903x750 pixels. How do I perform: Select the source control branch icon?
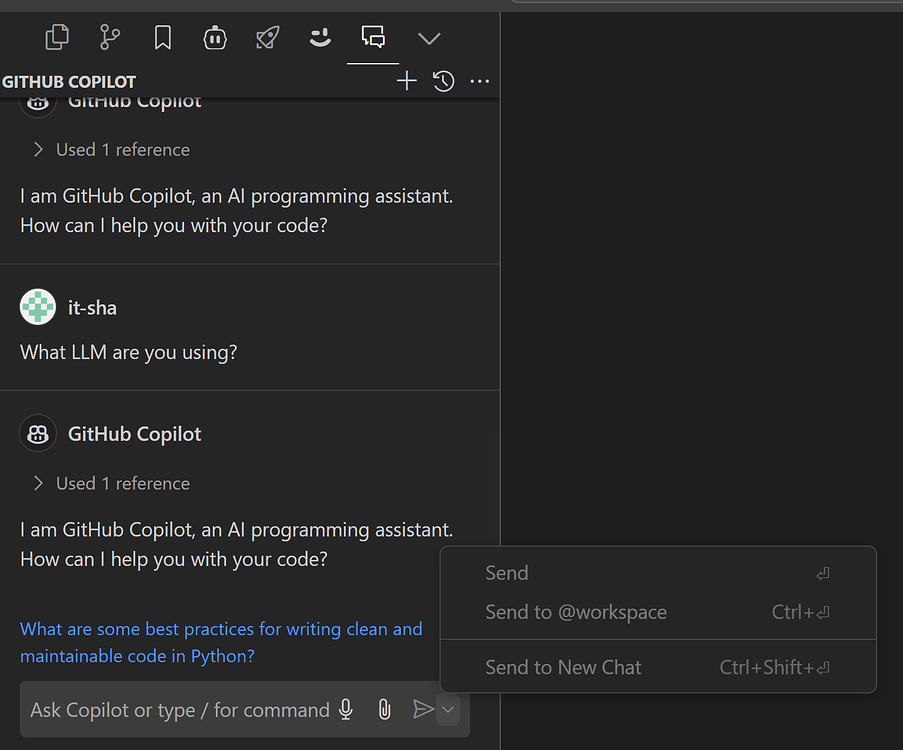click(109, 37)
